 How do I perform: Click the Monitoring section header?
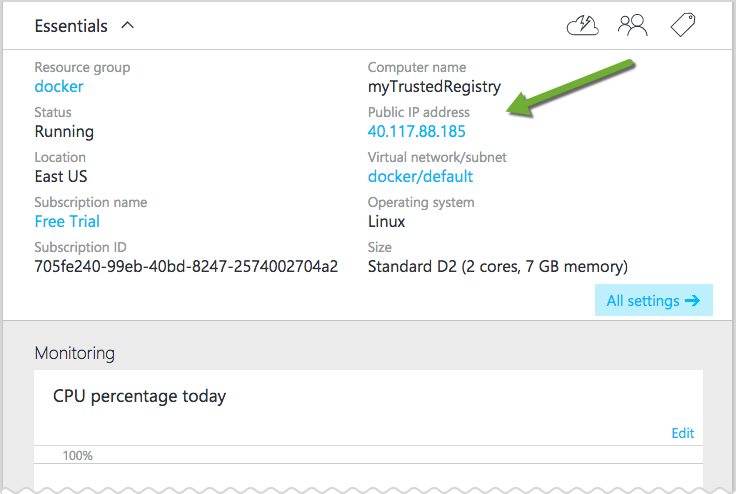tap(74, 353)
